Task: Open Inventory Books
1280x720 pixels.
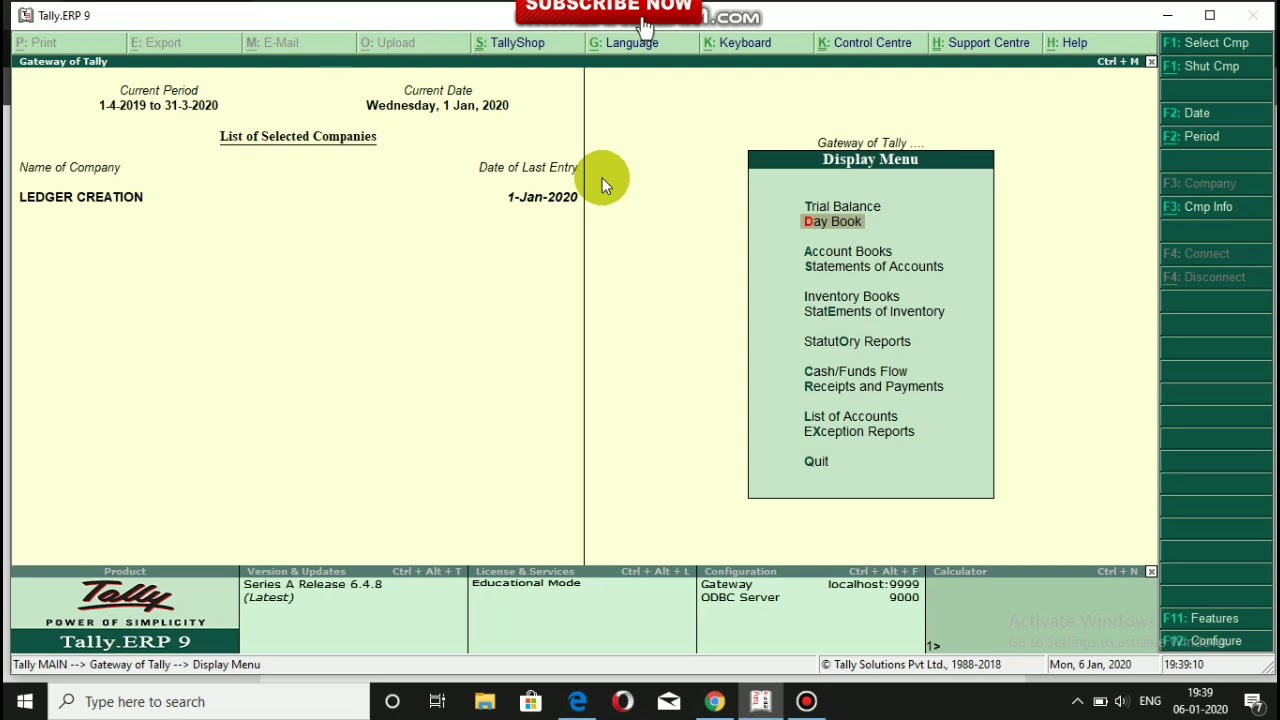Action: point(851,296)
